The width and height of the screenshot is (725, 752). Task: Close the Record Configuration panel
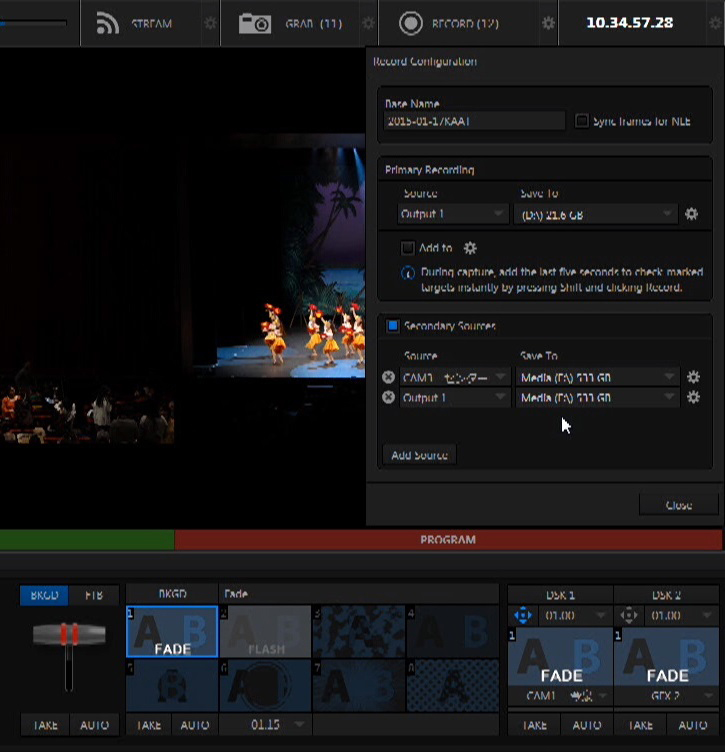tap(678, 505)
